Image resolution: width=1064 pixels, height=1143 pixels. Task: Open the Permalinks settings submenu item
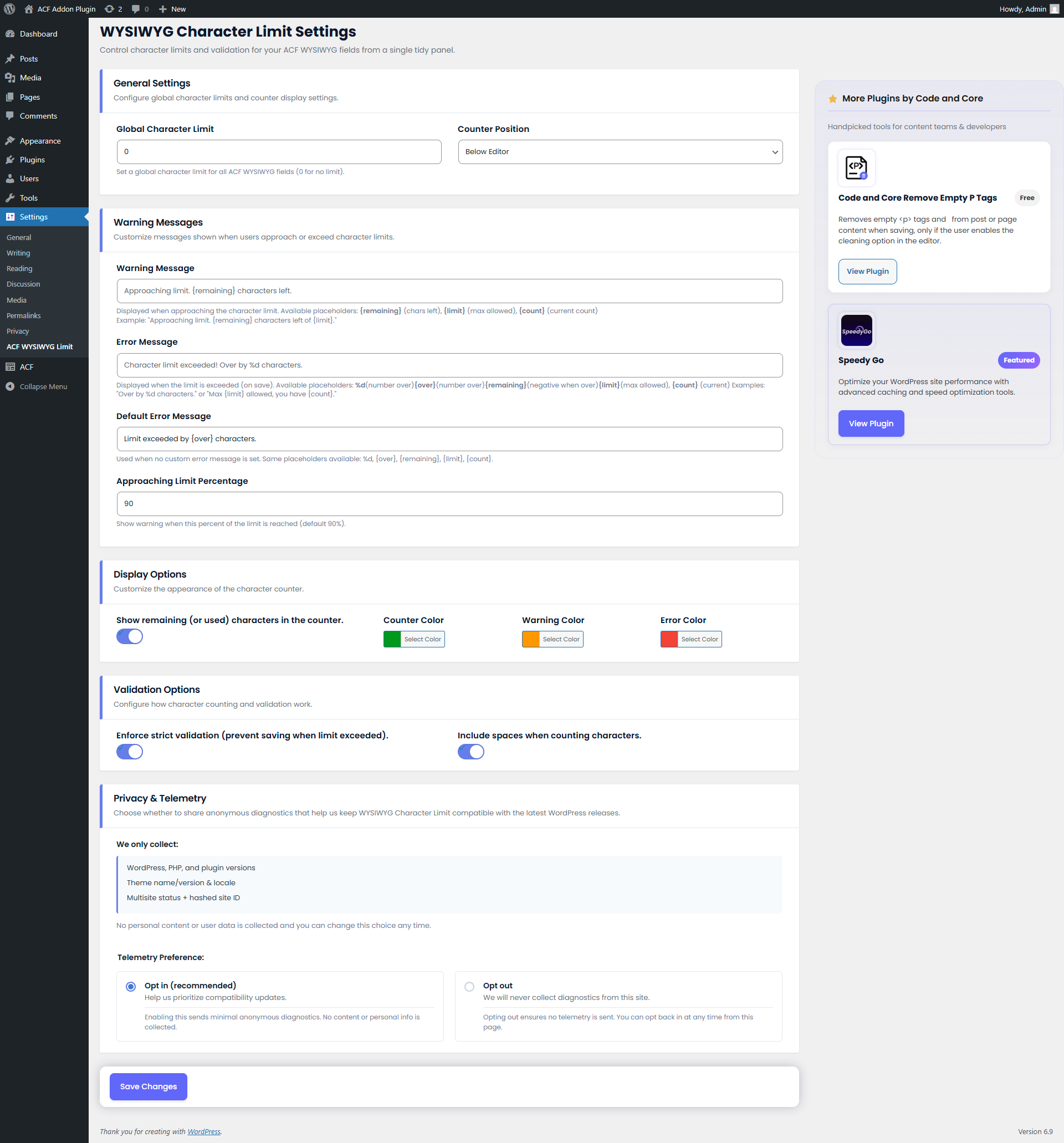pyautogui.click(x=24, y=315)
